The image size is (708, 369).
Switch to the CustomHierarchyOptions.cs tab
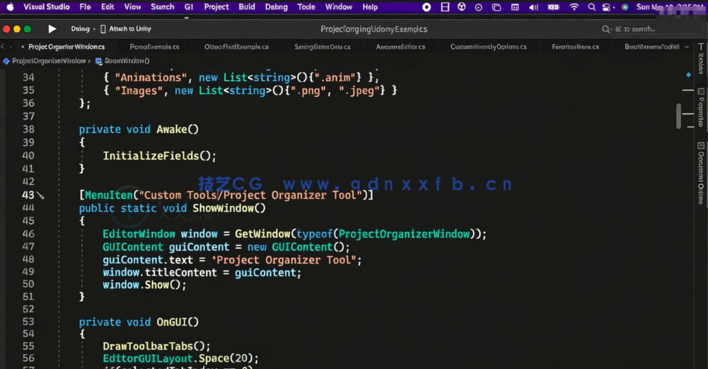488,47
